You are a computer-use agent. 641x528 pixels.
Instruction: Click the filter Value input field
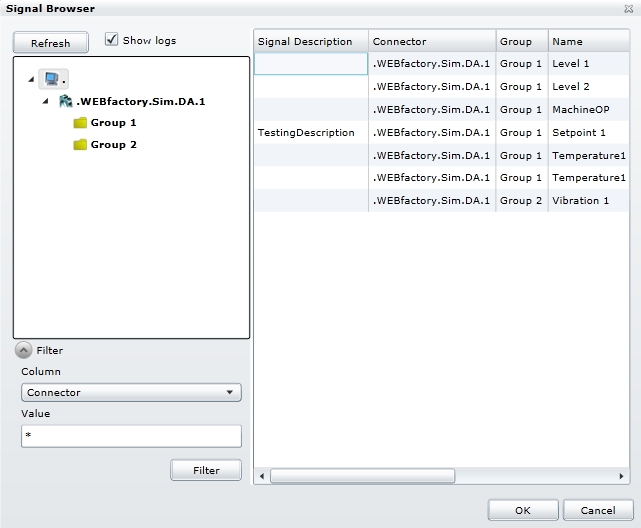131,436
